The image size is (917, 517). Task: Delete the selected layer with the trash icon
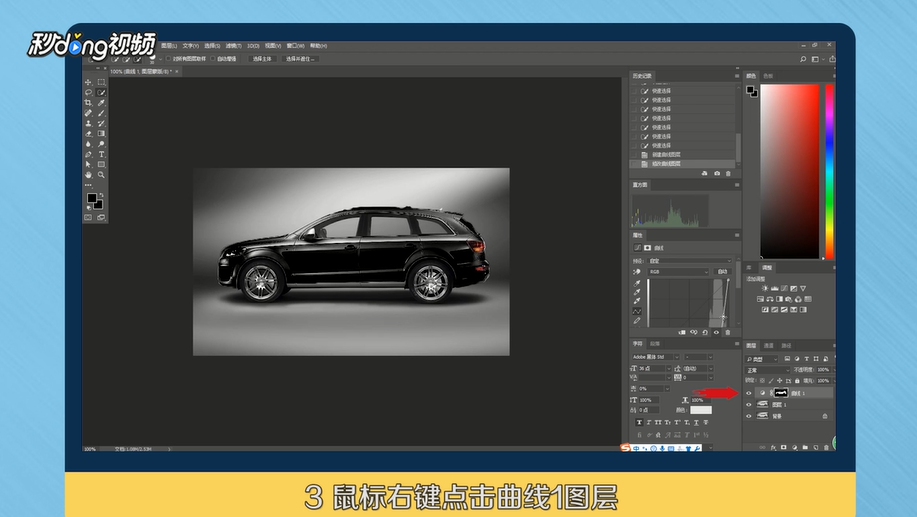click(826, 447)
